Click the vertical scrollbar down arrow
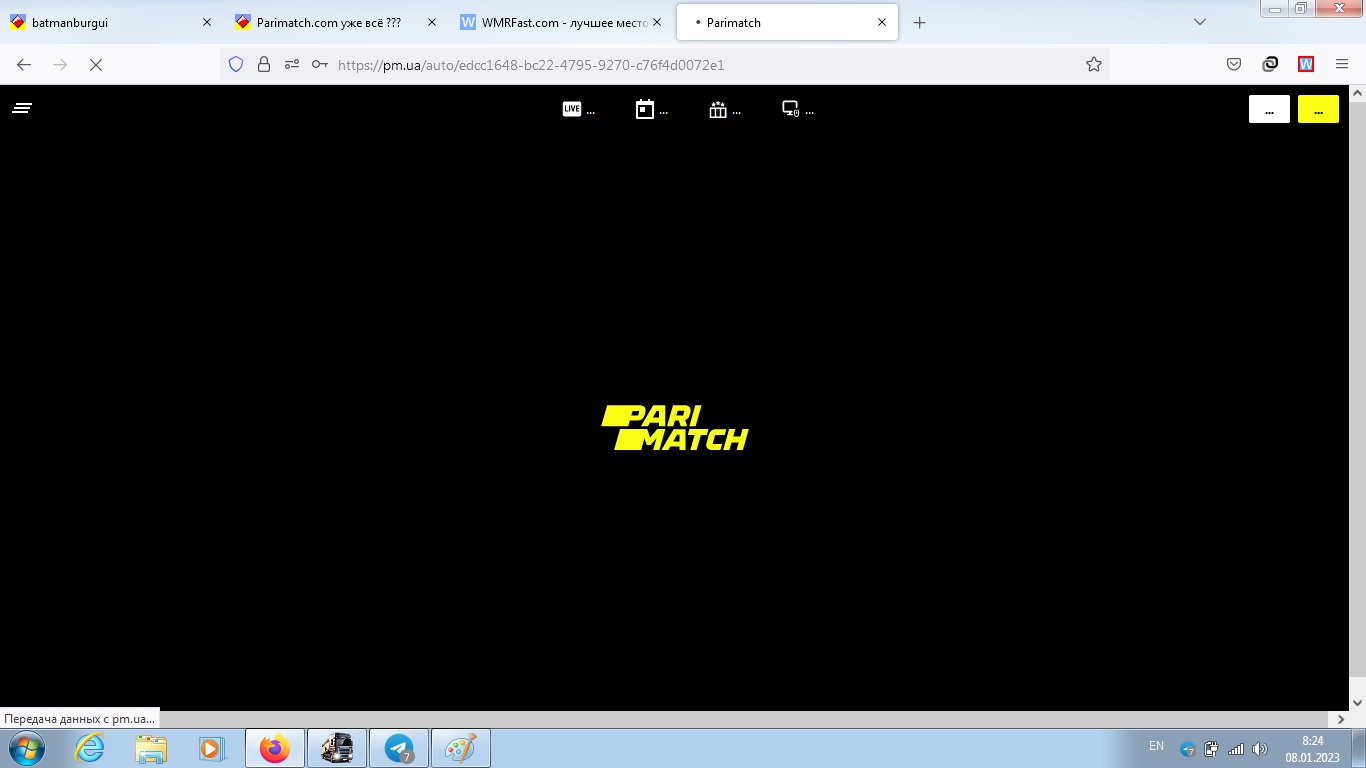 tap(1357, 703)
